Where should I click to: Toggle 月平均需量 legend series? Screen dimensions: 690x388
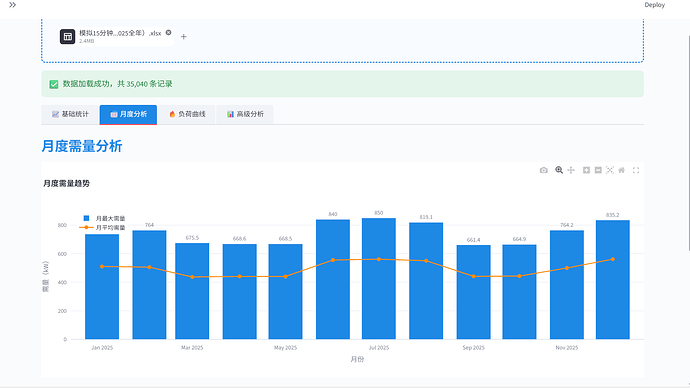pyautogui.click(x=103, y=227)
